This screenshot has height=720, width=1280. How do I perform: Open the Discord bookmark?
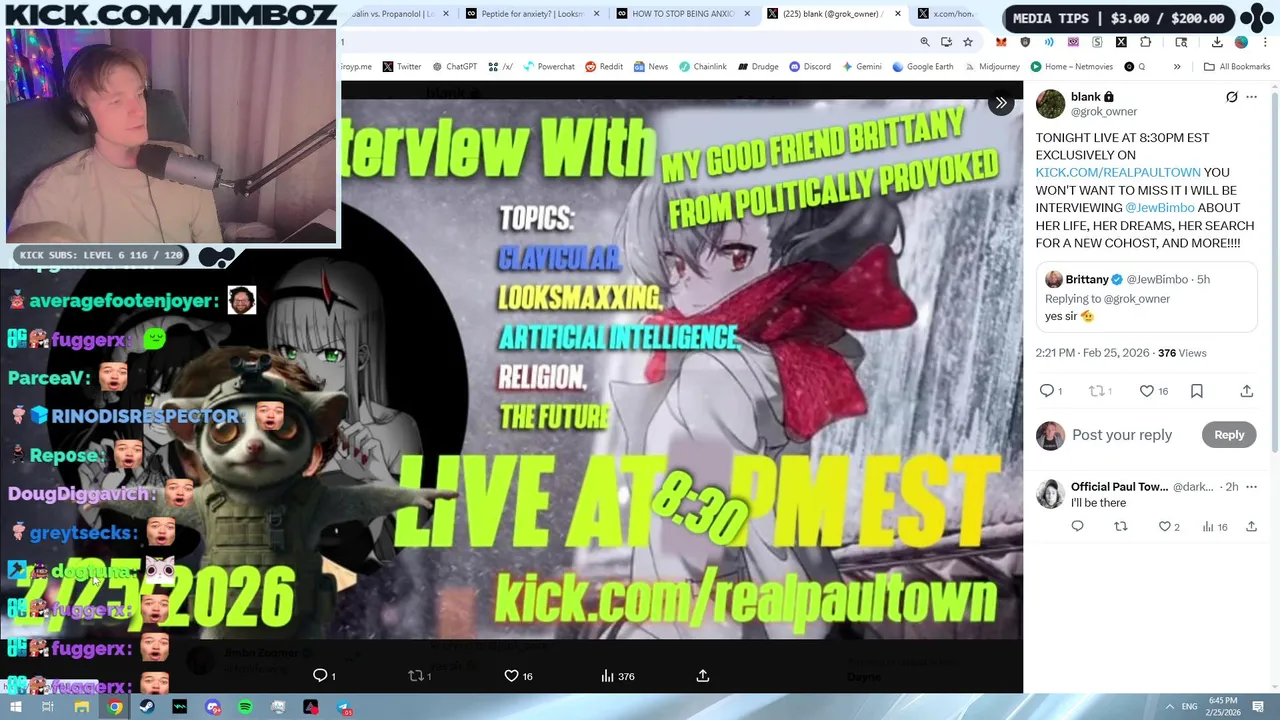809,67
